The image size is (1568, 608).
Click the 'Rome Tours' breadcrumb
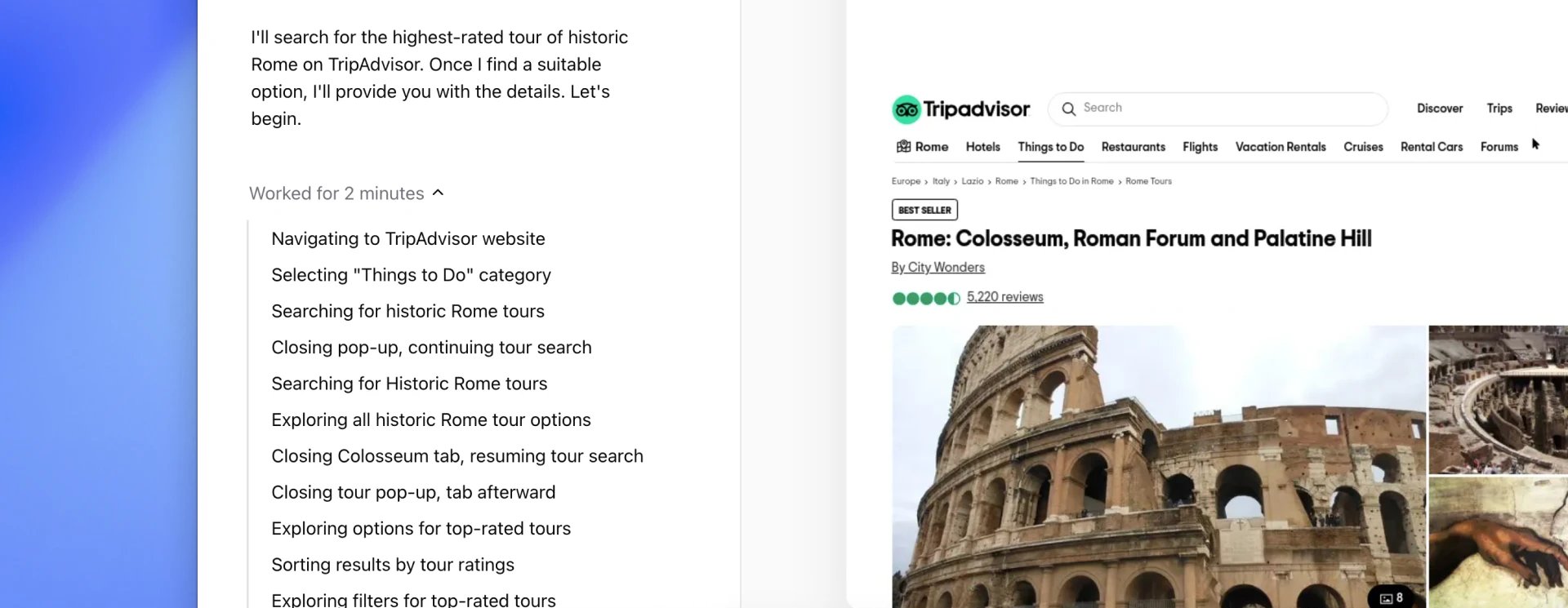(x=1148, y=181)
